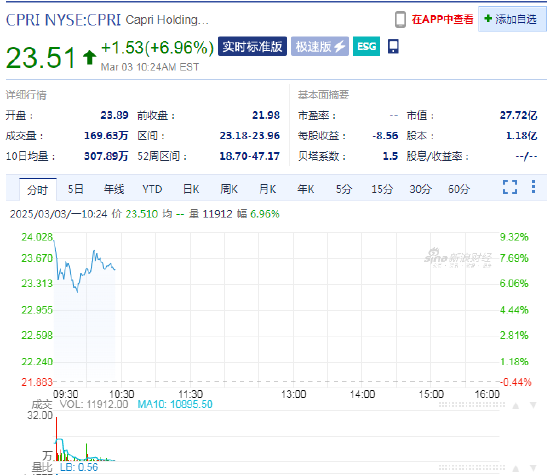The image size is (550, 475).
Task: Click the 每股收益 value -8.56
Action: (x=385, y=135)
